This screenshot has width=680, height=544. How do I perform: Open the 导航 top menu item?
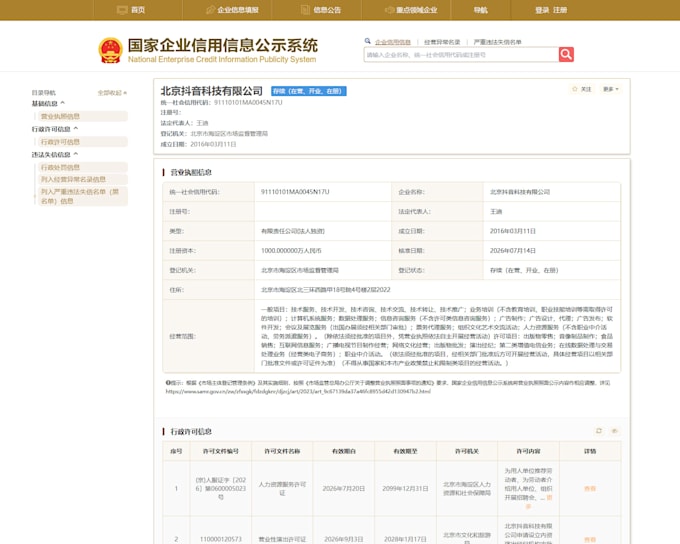[x=481, y=10]
